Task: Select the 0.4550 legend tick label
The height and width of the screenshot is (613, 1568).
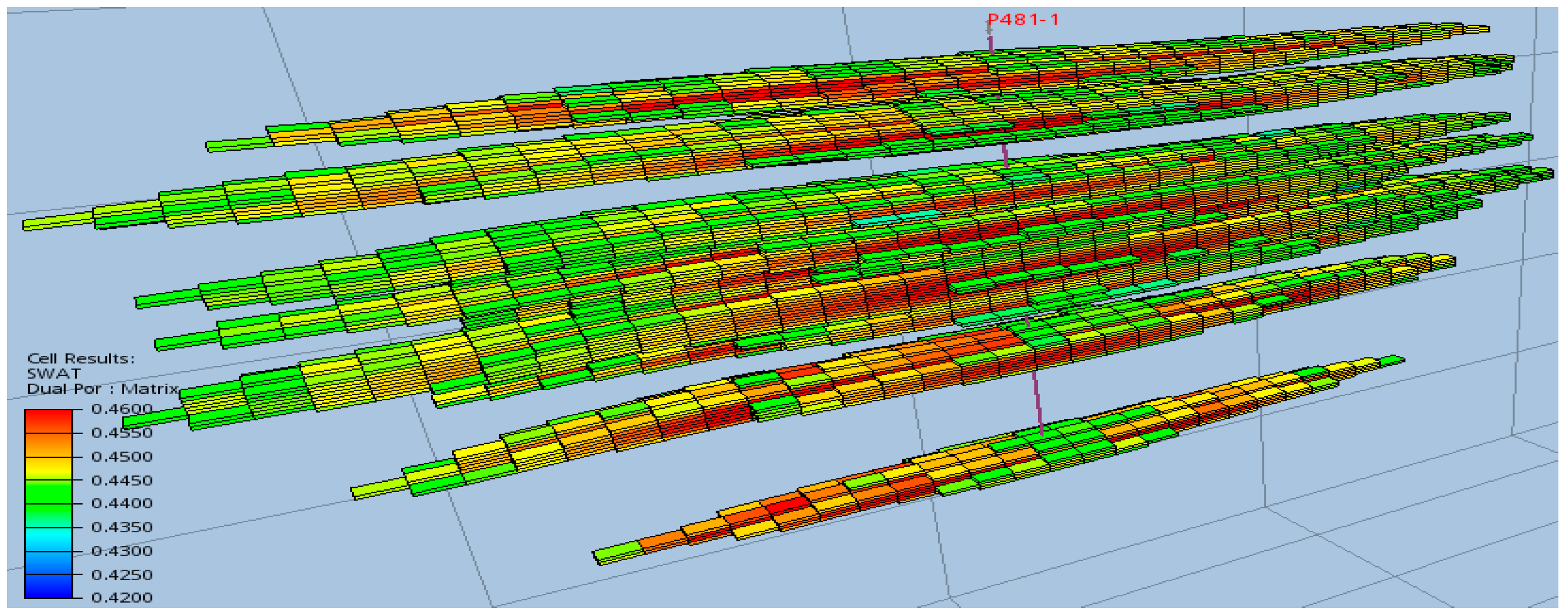Action: (122, 433)
